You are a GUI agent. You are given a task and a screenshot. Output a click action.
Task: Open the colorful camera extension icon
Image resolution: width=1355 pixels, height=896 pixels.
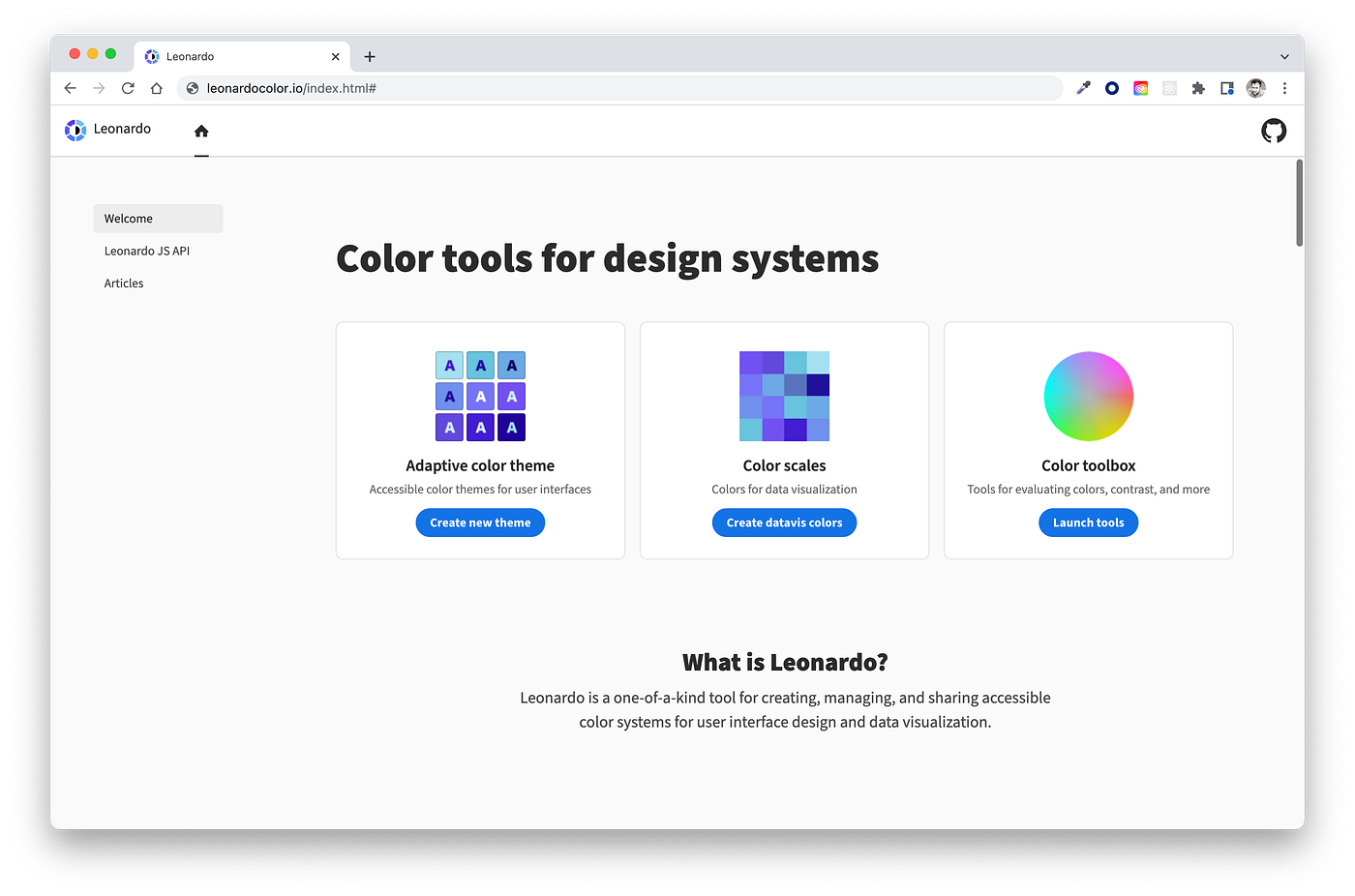[x=1141, y=88]
